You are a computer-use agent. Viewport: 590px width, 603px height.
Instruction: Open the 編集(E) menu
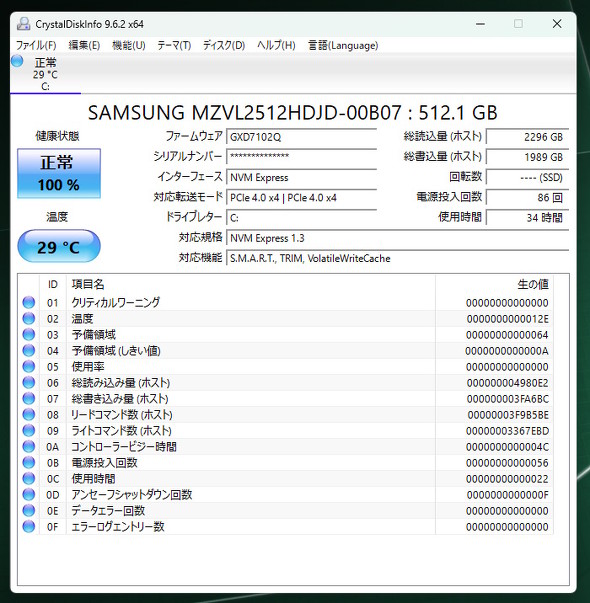[x=84, y=45]
